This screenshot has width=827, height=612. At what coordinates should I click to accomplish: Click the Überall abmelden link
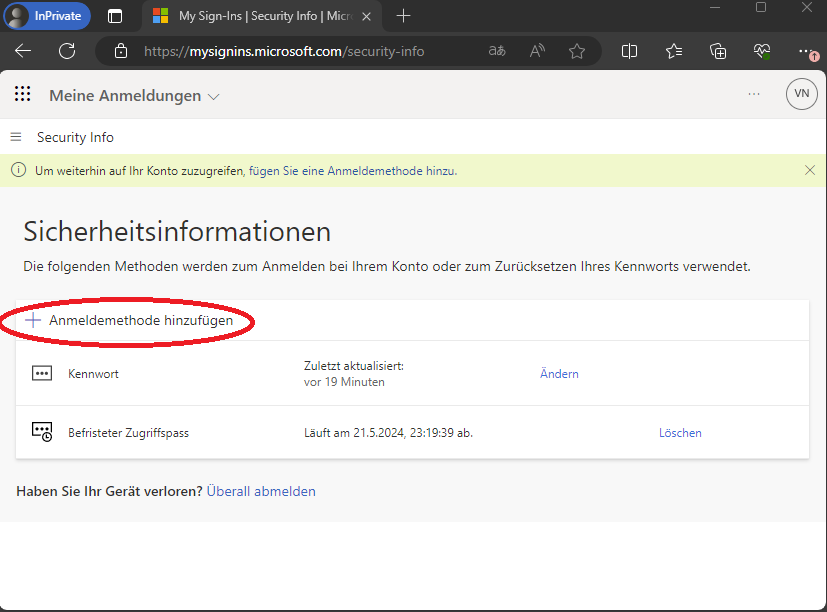click(261, 491)
